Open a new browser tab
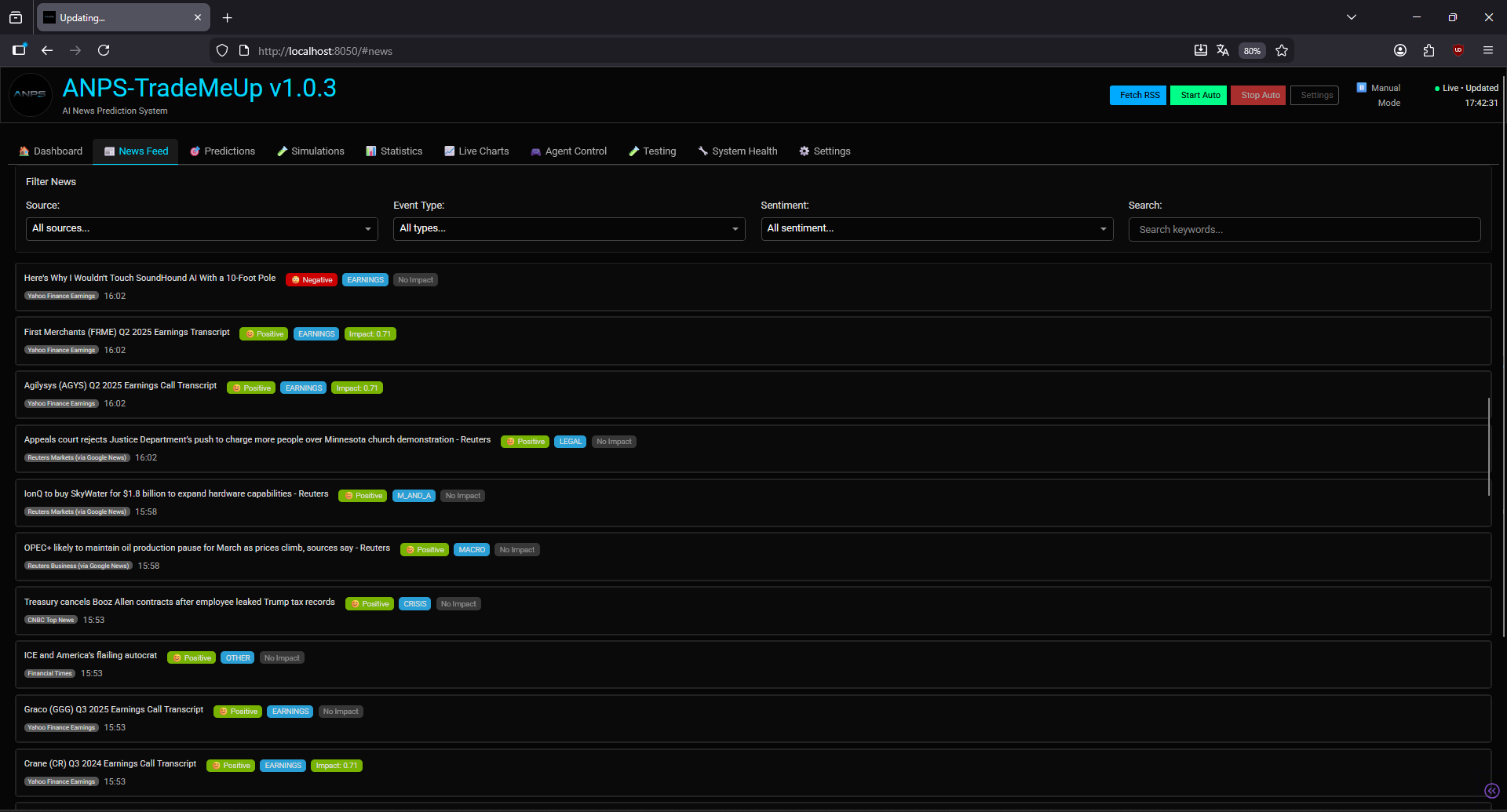 coord(227,17)
